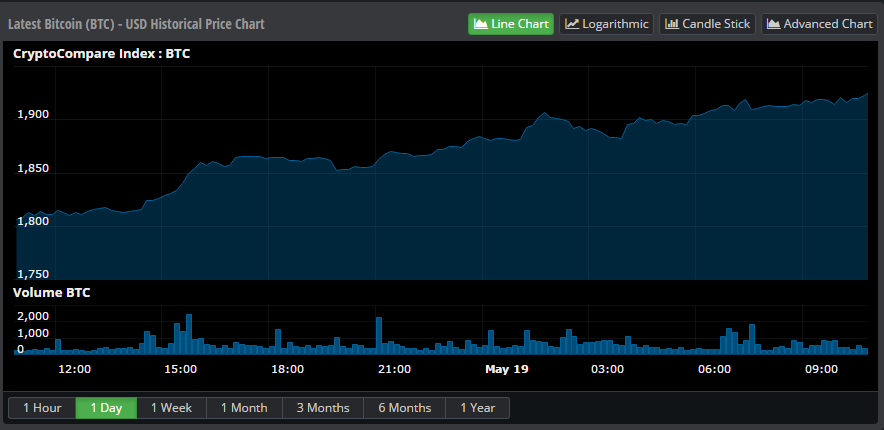Open the Advanced Chart view
This screenshot has height=430, width=884.
coord(819,24)
